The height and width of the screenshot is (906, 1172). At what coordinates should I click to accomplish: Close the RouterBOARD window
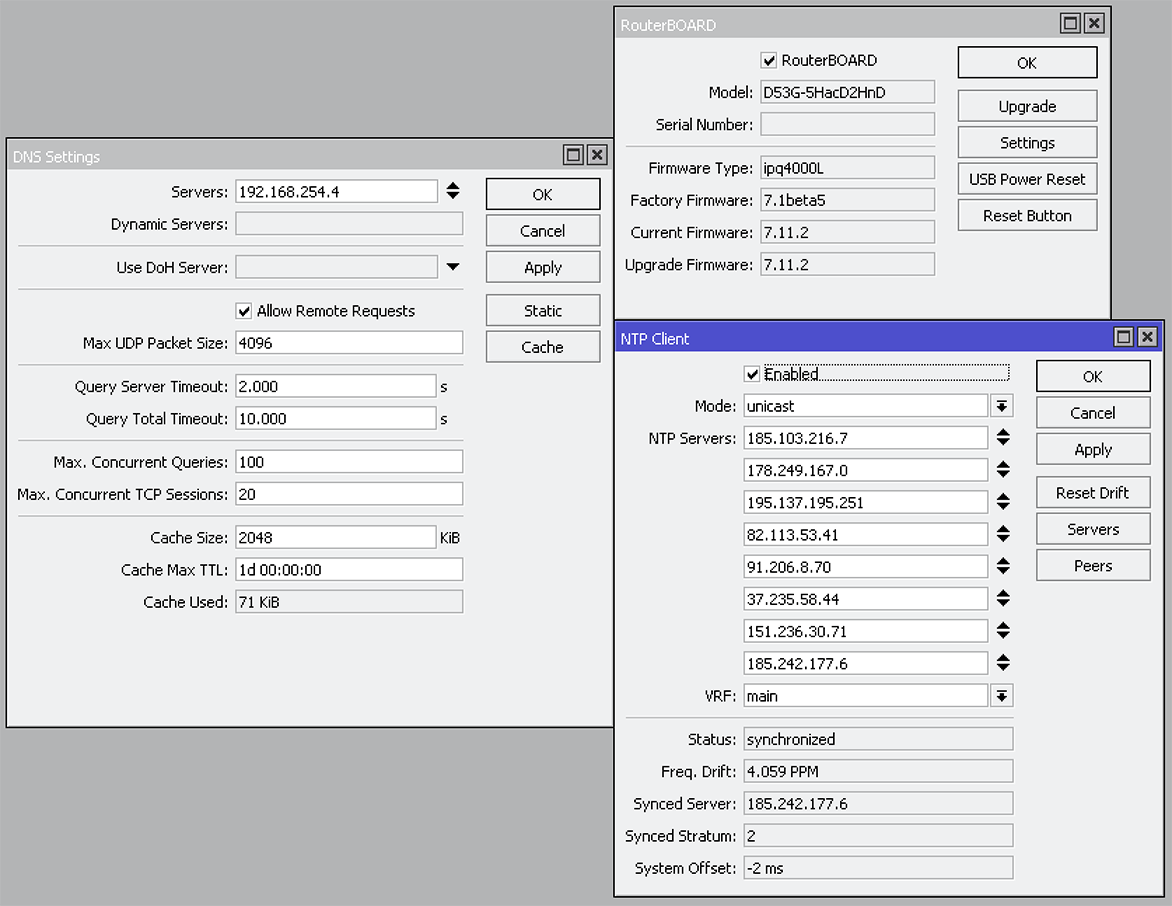tap(1094, 24)
